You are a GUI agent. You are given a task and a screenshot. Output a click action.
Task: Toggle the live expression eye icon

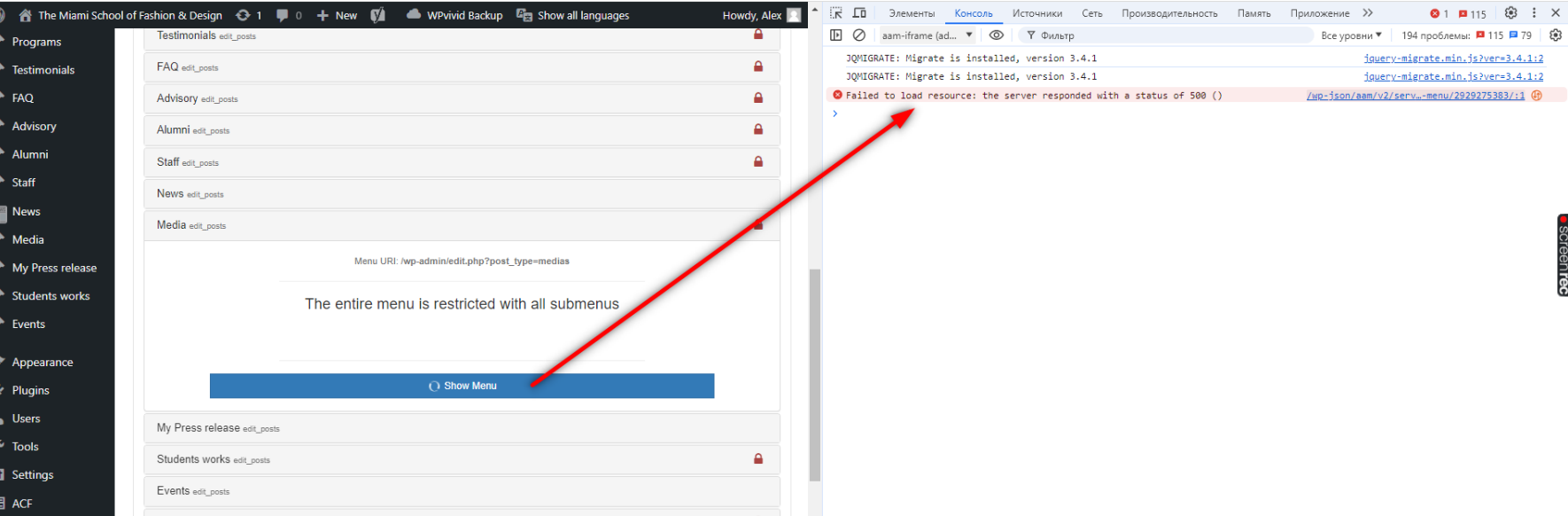coord(997,35)
